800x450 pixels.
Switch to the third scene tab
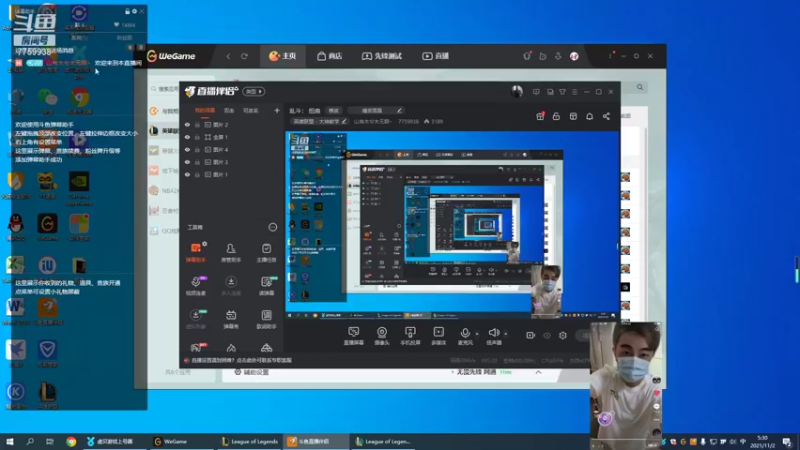click(x=250, y=110)
